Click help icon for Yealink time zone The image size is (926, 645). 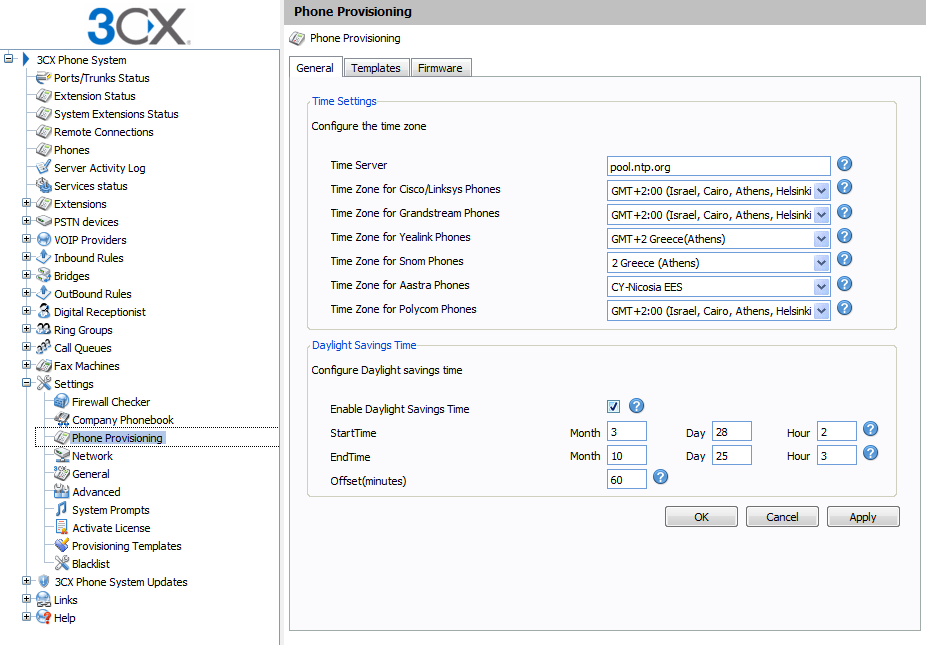pyautogui.click(x=845, y=236)
